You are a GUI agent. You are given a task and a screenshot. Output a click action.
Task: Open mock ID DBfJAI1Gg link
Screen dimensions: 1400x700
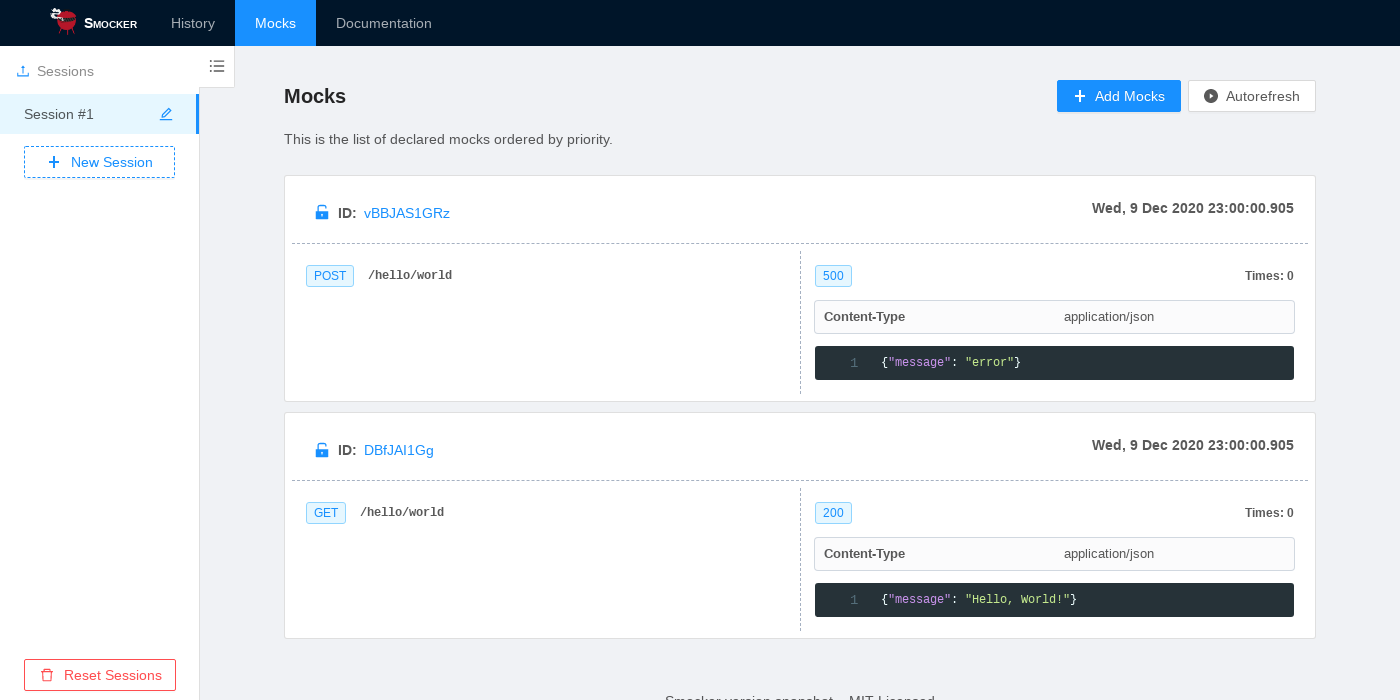(399, 450)
